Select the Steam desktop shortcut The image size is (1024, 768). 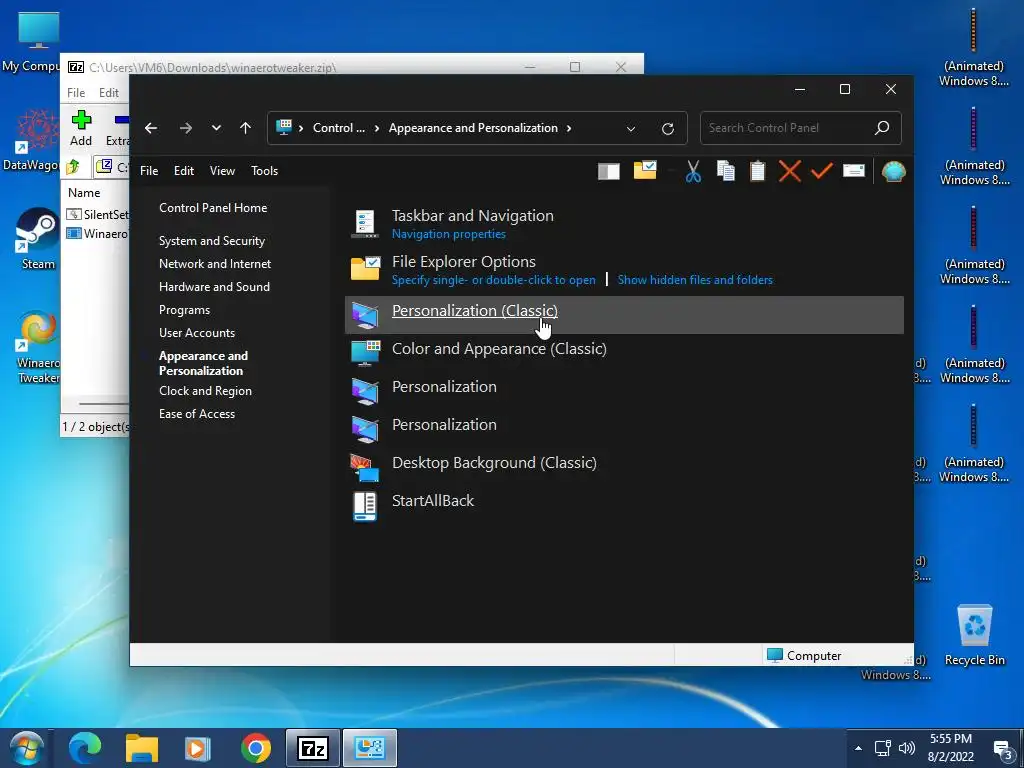tap(38, 238)
